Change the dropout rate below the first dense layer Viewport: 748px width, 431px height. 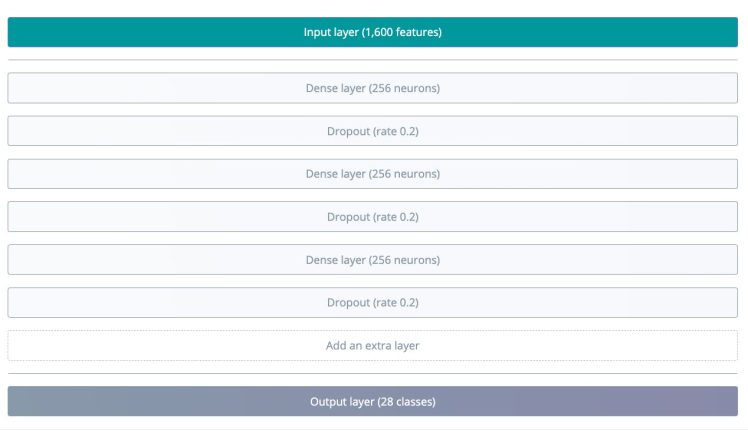pos(373,131)
